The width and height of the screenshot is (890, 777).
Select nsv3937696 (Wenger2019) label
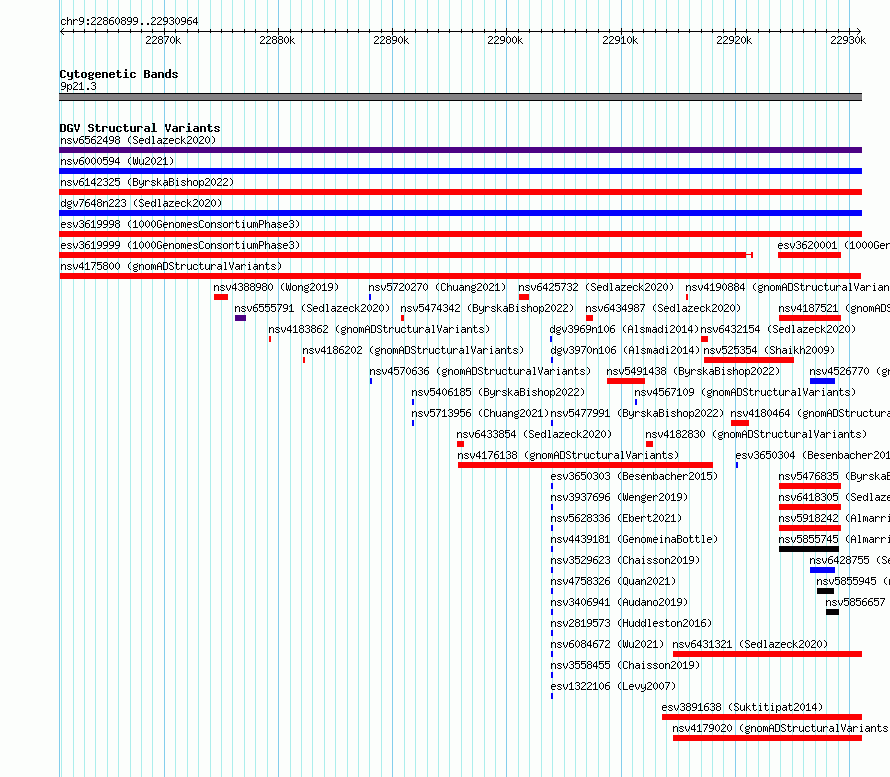[x=619, y=497]
